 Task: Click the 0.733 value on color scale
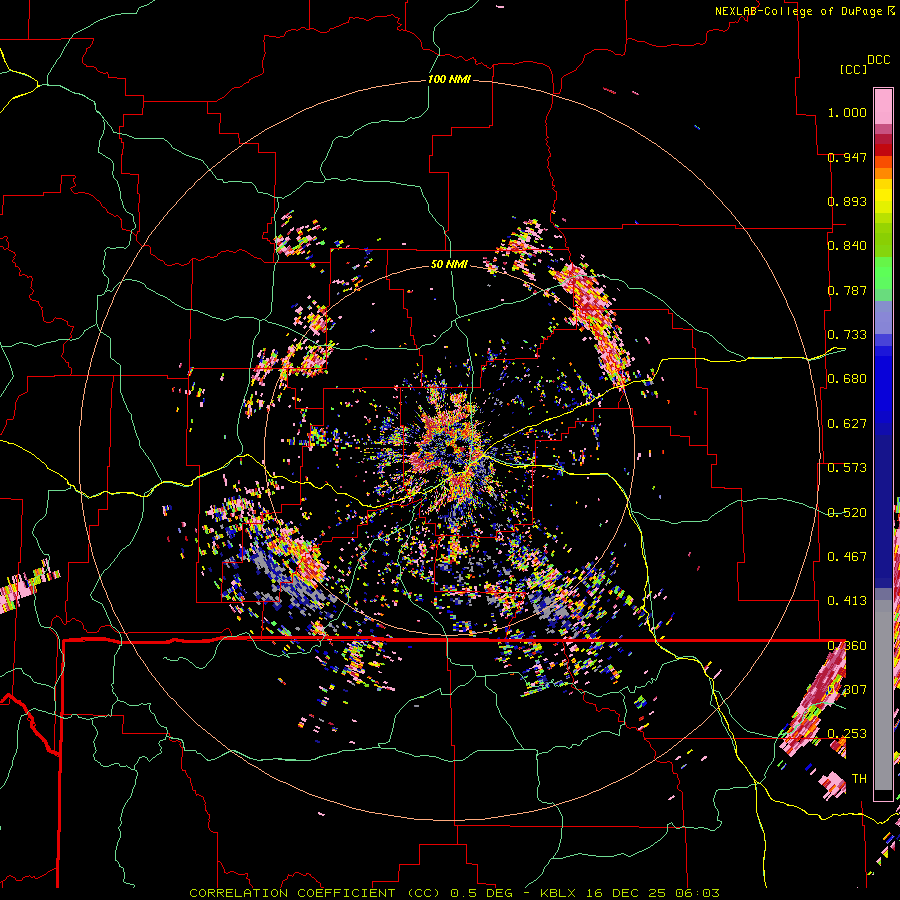pyautogui.click(x=847, y=335)
